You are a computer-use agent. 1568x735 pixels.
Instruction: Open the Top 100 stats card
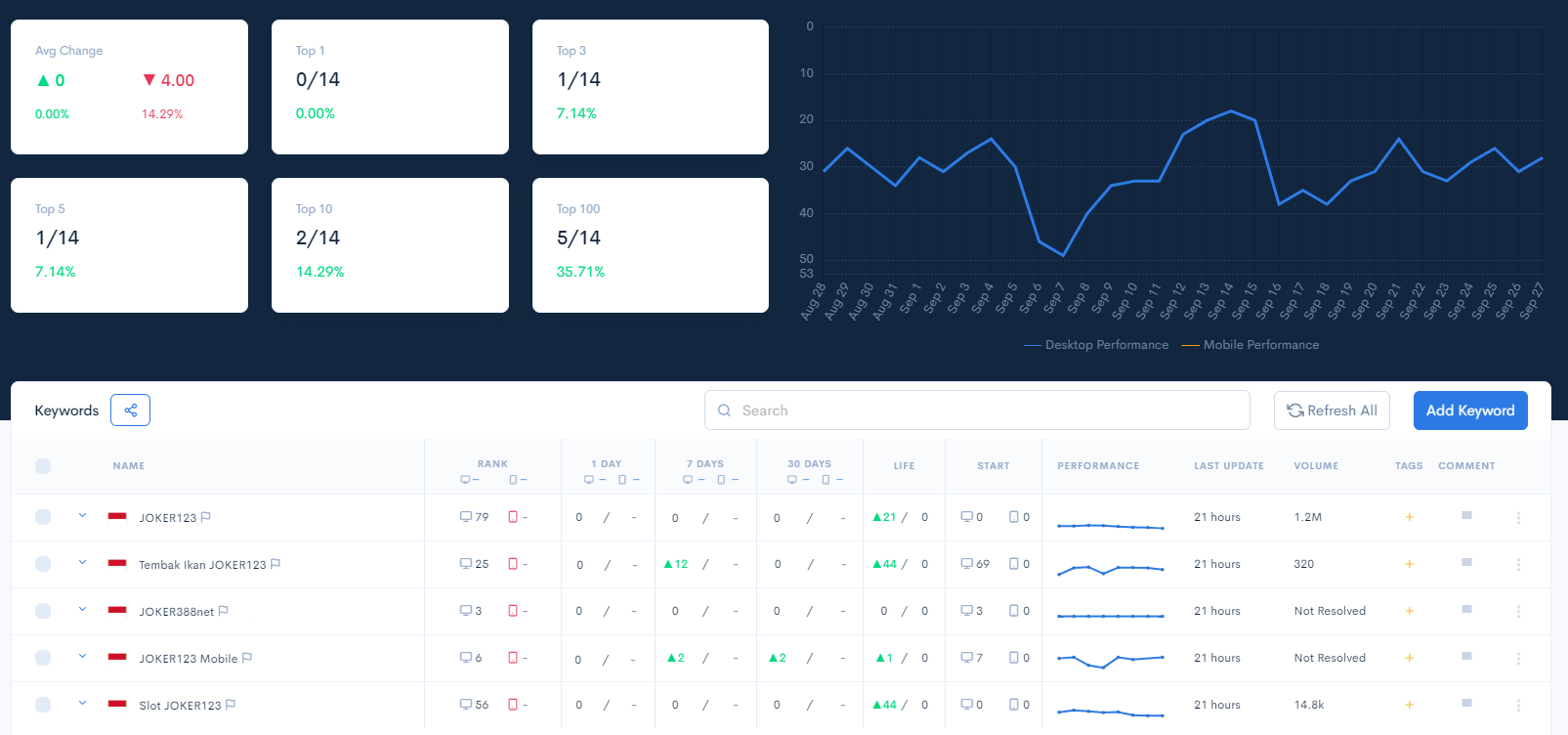click(651, 245)
